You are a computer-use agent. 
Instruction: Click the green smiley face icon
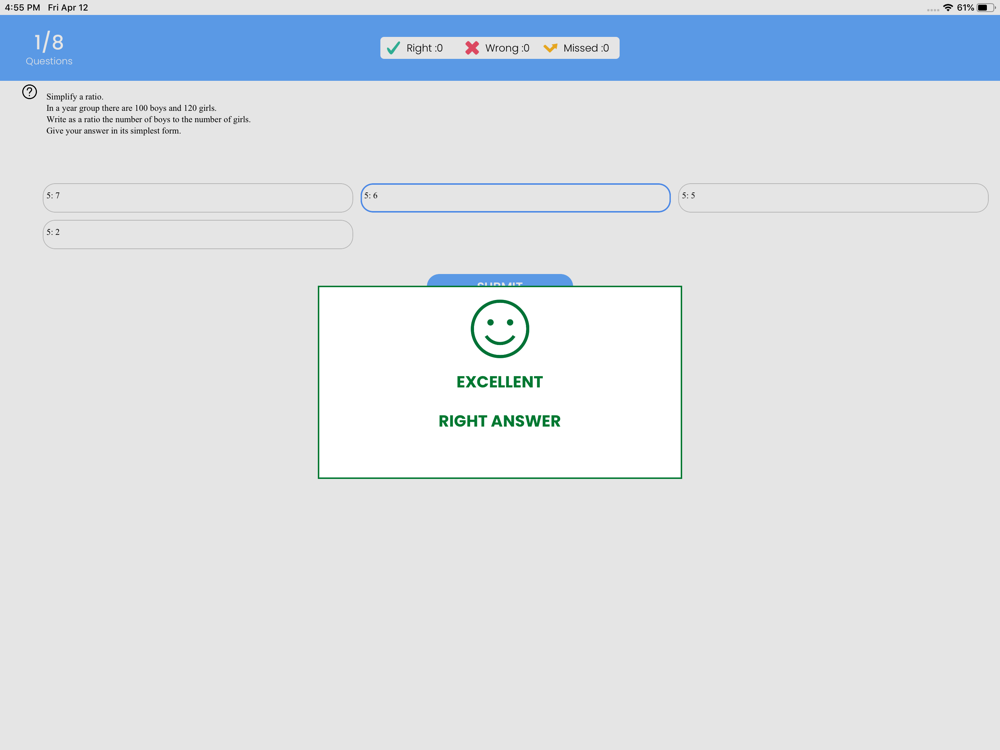tap(499, 329)
